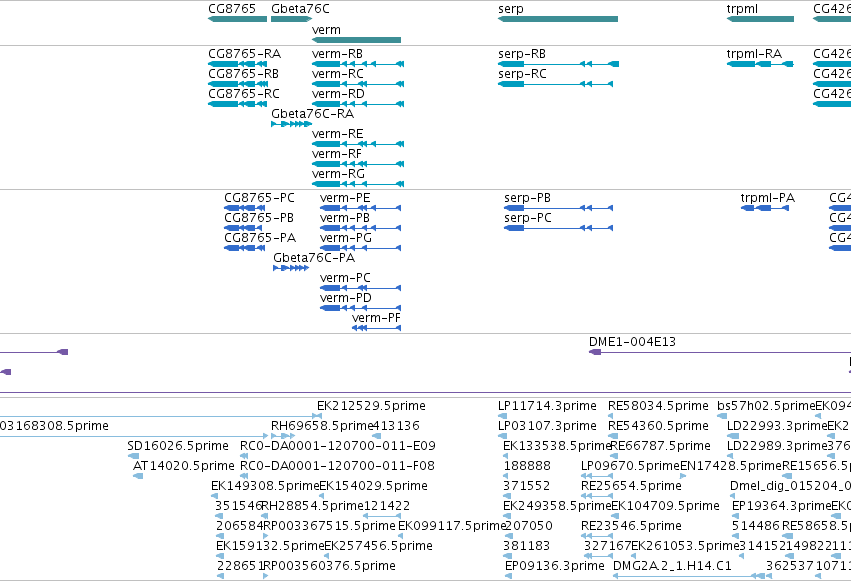Select transcript CG8765-RC
This screenshot has height=581, width=851.
tap(238, 104)
